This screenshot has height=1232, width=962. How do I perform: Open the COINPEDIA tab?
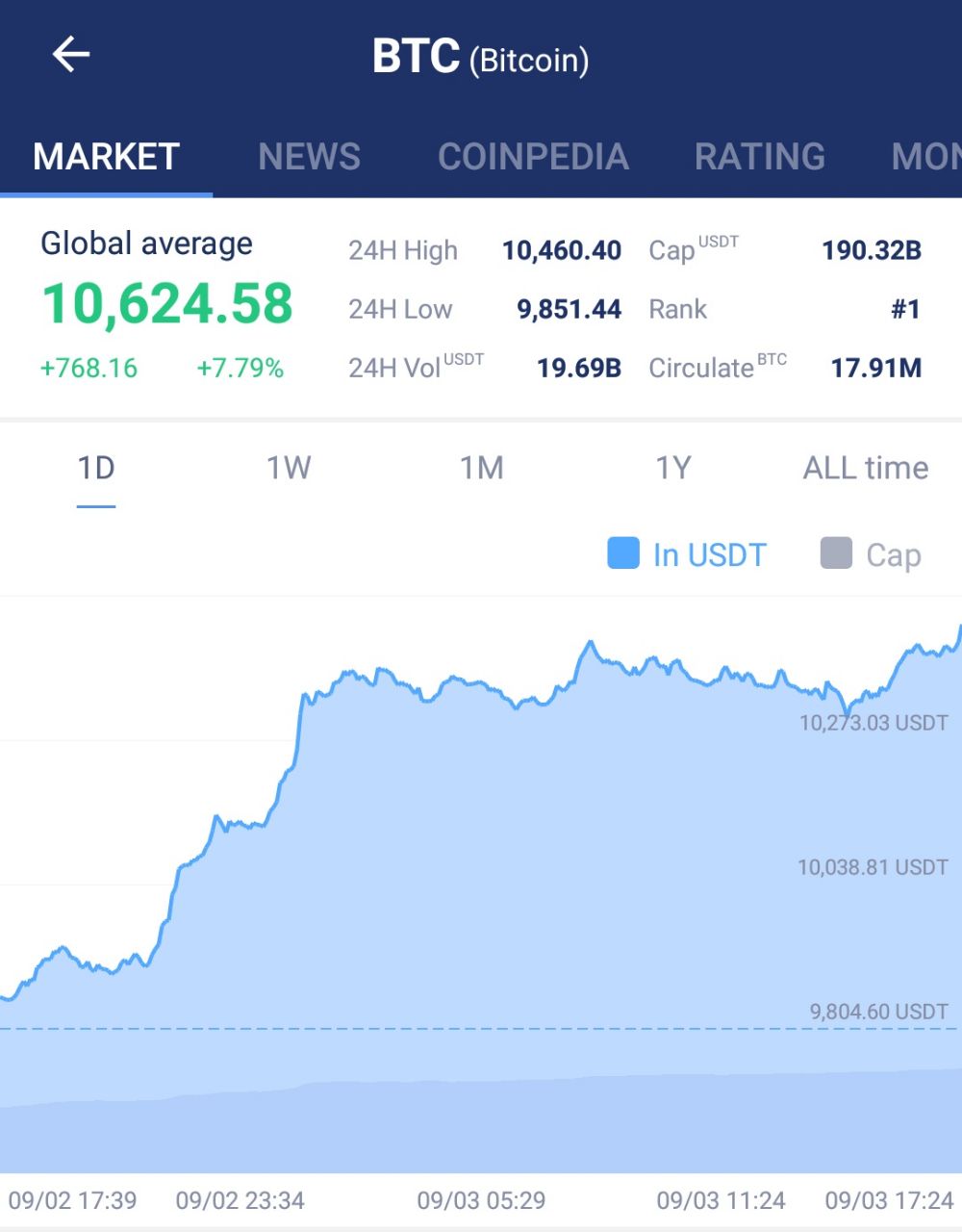[x=533, y=156]
